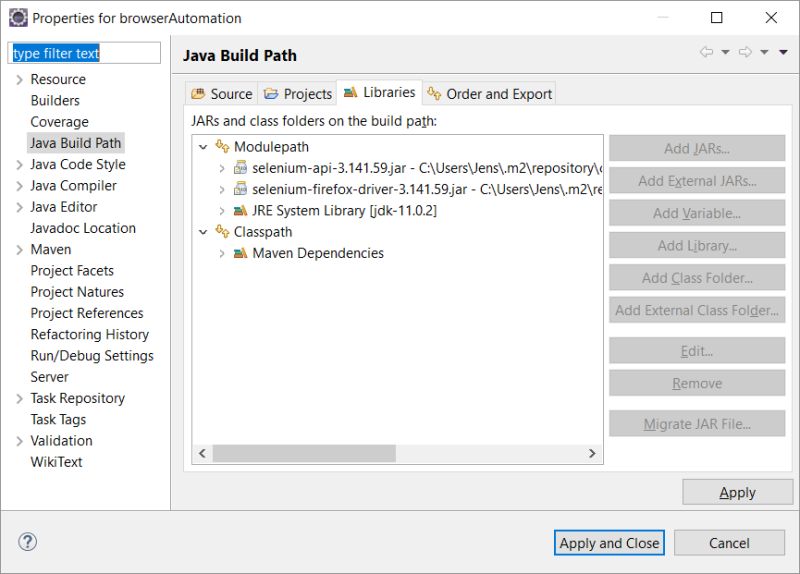Select Project Facets item

click(x=72, y=270)
